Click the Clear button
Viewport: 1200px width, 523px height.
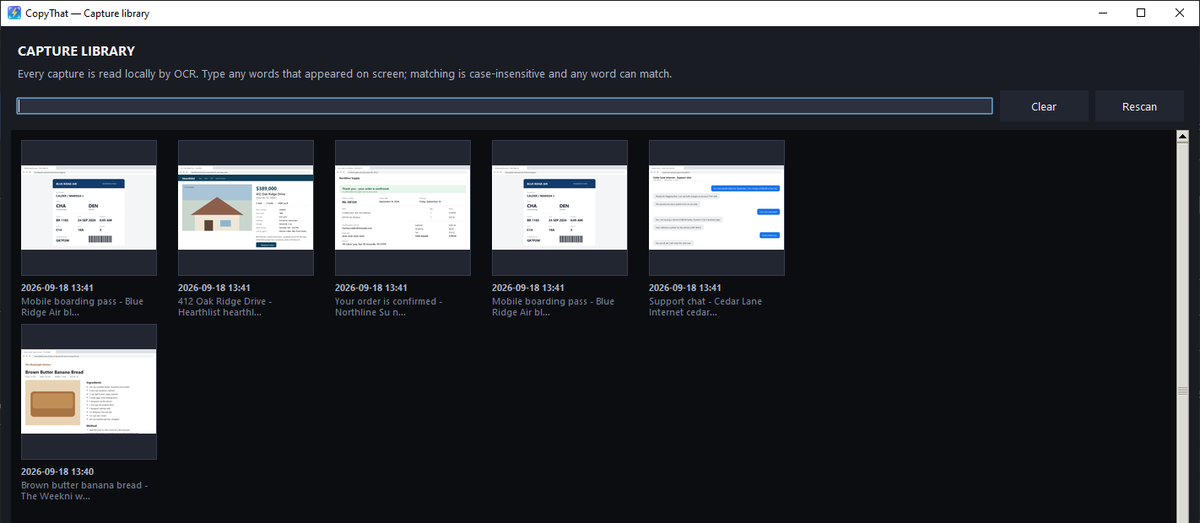[1044, 106]
